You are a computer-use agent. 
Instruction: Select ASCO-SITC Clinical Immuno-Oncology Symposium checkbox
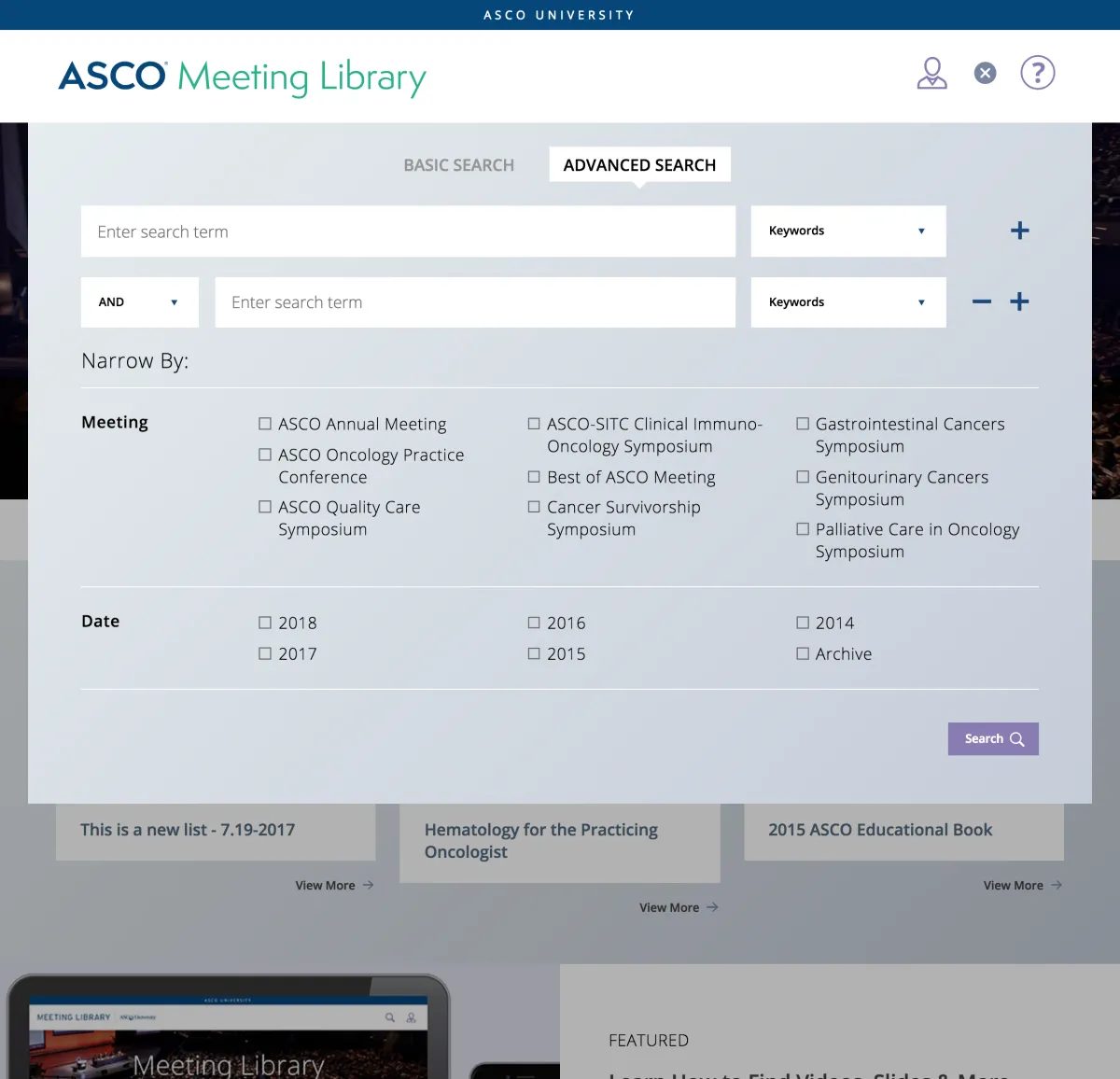(x=534, y=424)
